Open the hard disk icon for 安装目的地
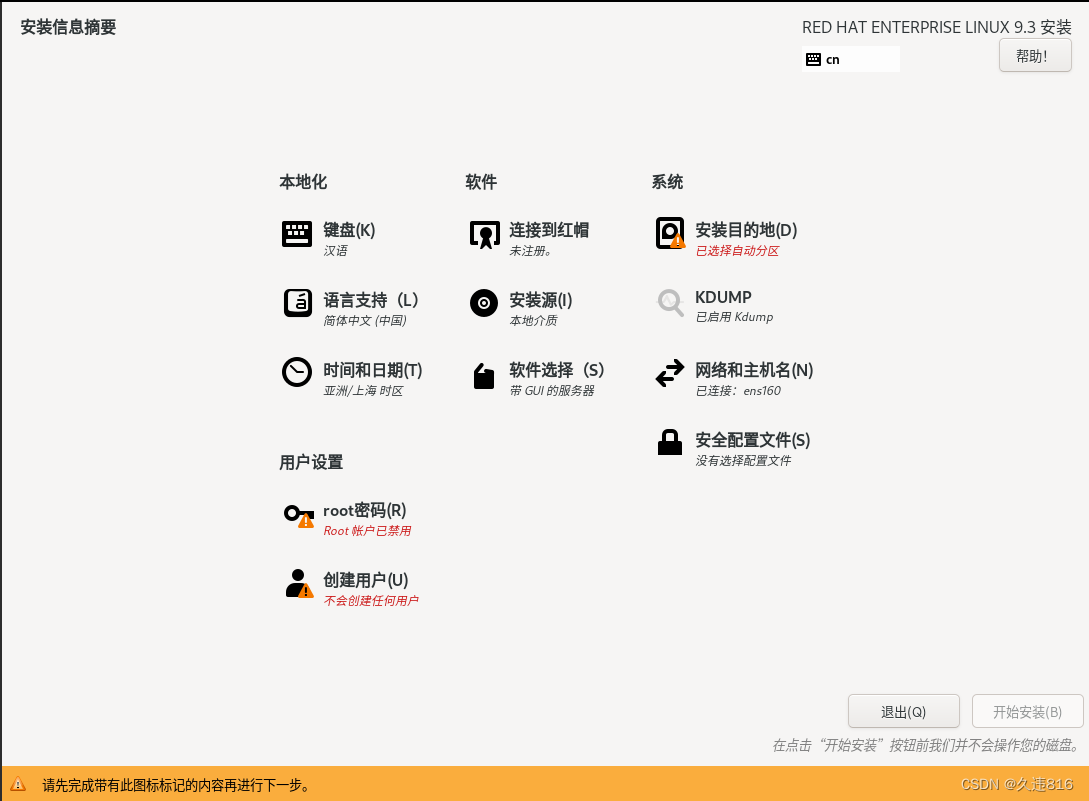 (x=670, y=233)
